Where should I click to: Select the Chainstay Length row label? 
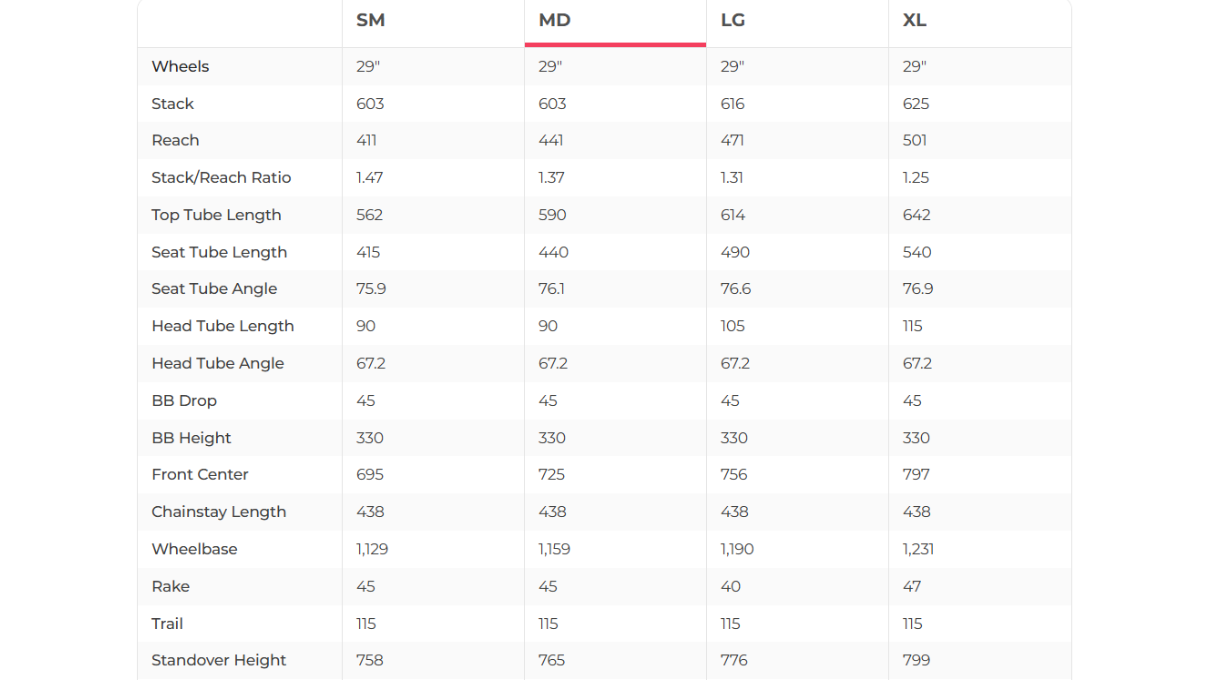pyautogui.click(x=218, y=512)
